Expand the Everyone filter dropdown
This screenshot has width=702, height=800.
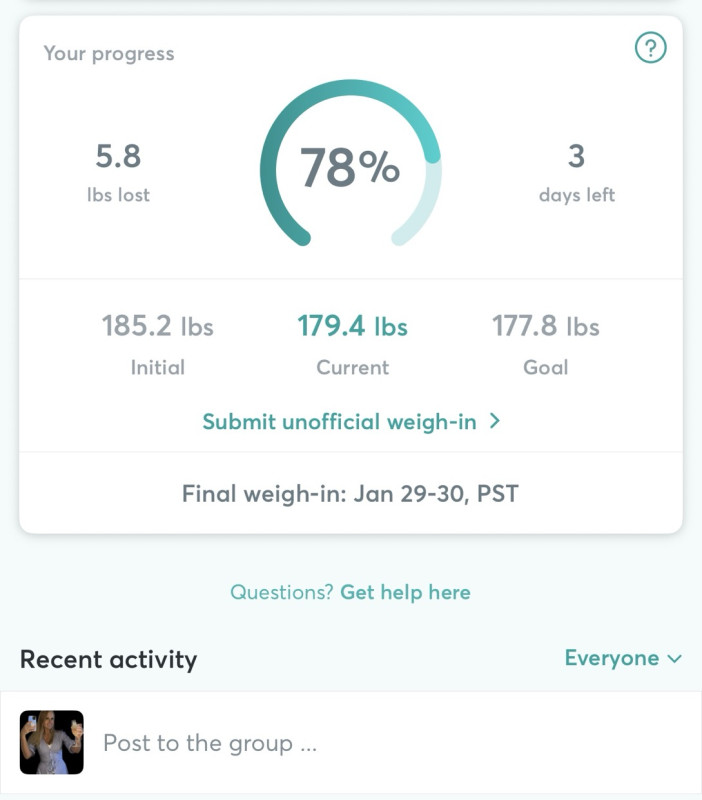coord(612,658)
